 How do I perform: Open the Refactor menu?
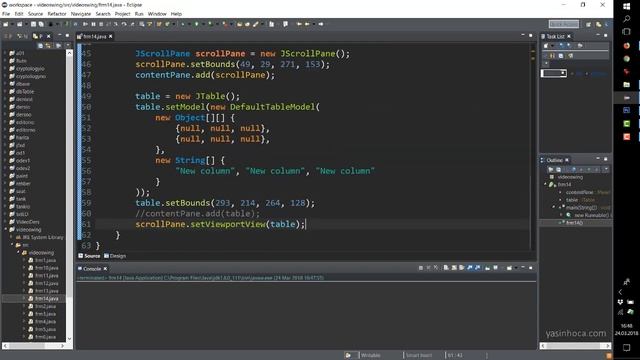57,14
